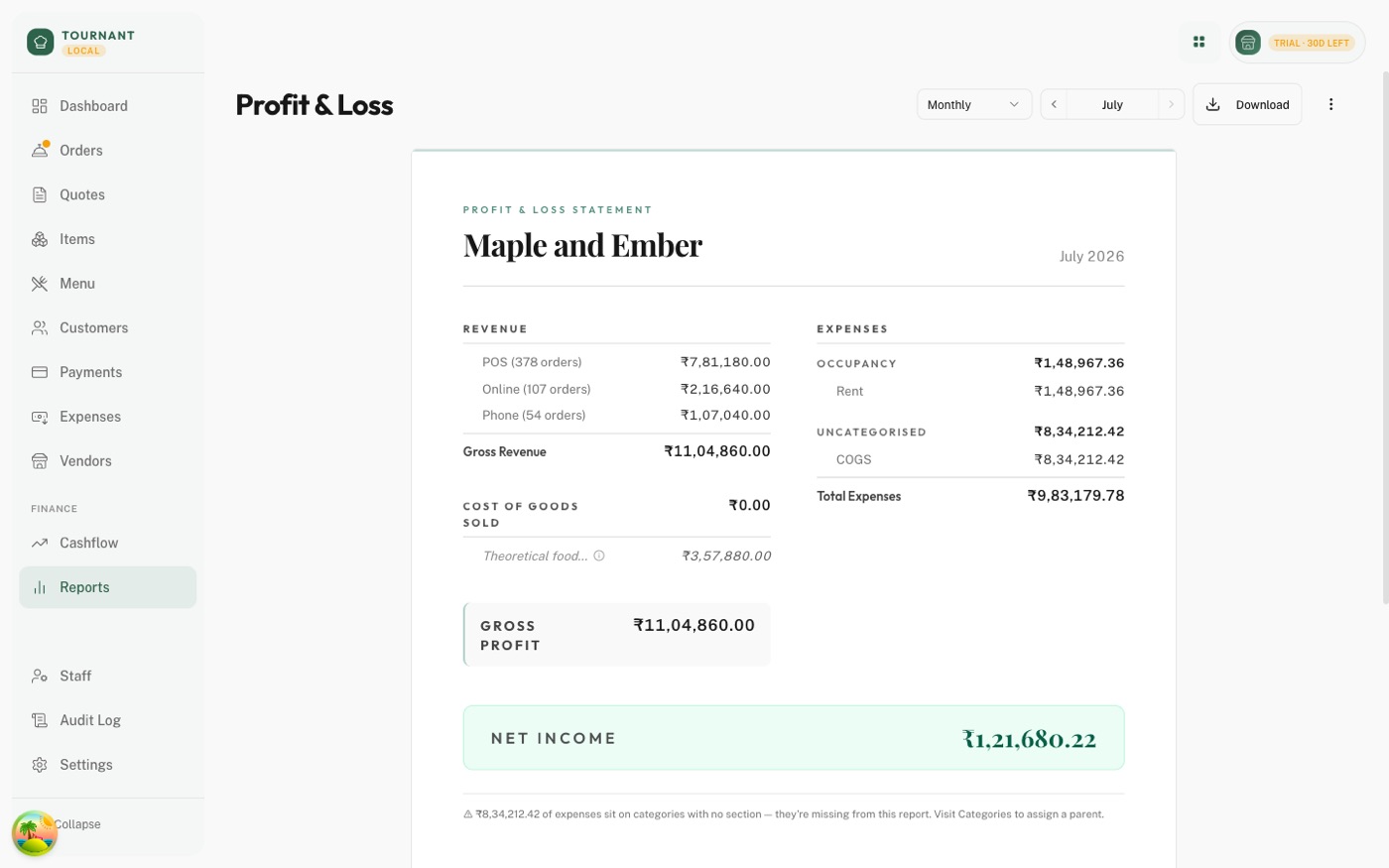Viewport: 1389px width, 868px height.
Task: Open the Vendors storefront icon
Action: coord(40,461)
